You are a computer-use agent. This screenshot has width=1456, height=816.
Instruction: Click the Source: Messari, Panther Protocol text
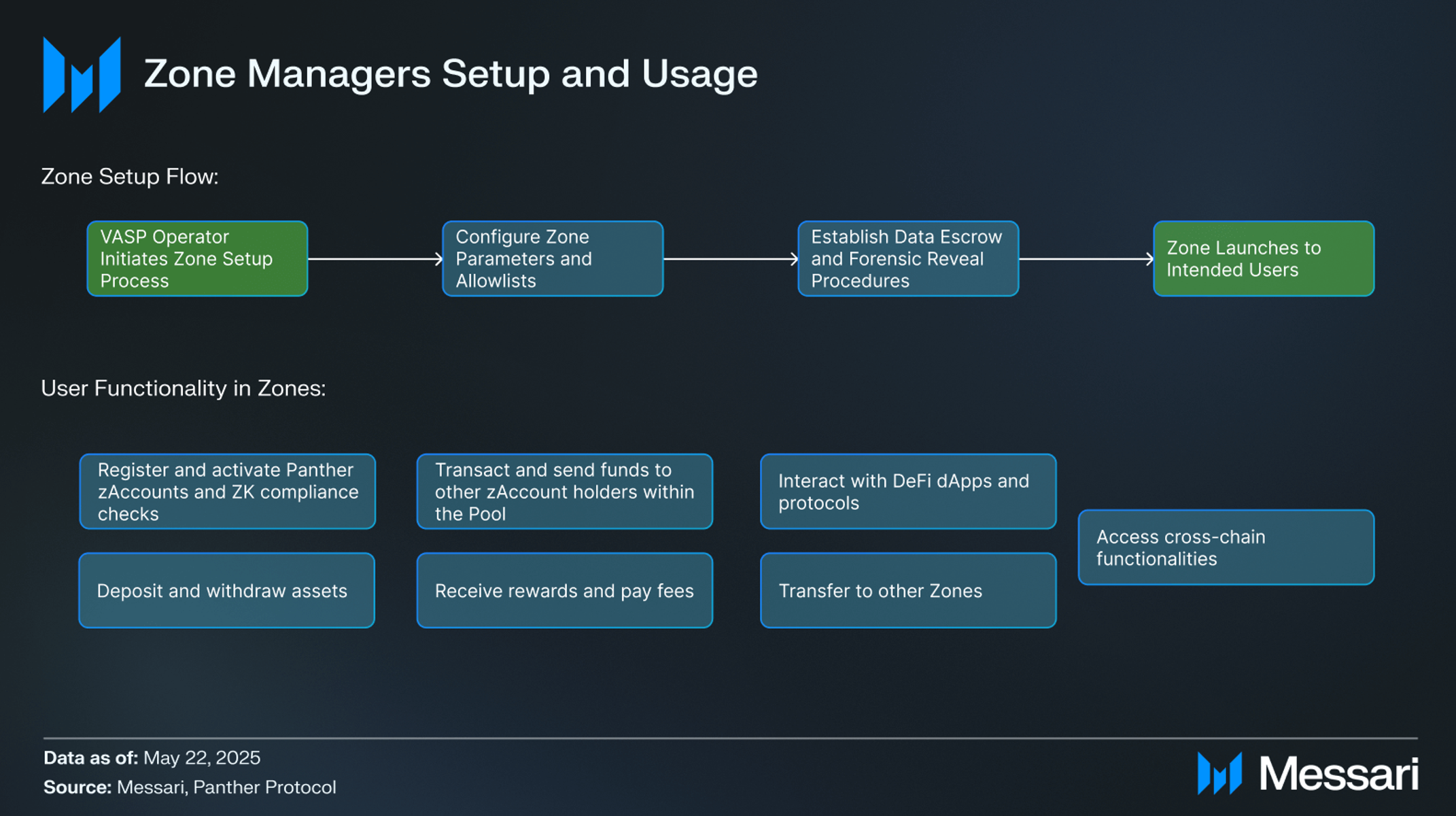[x=190, y=787]
